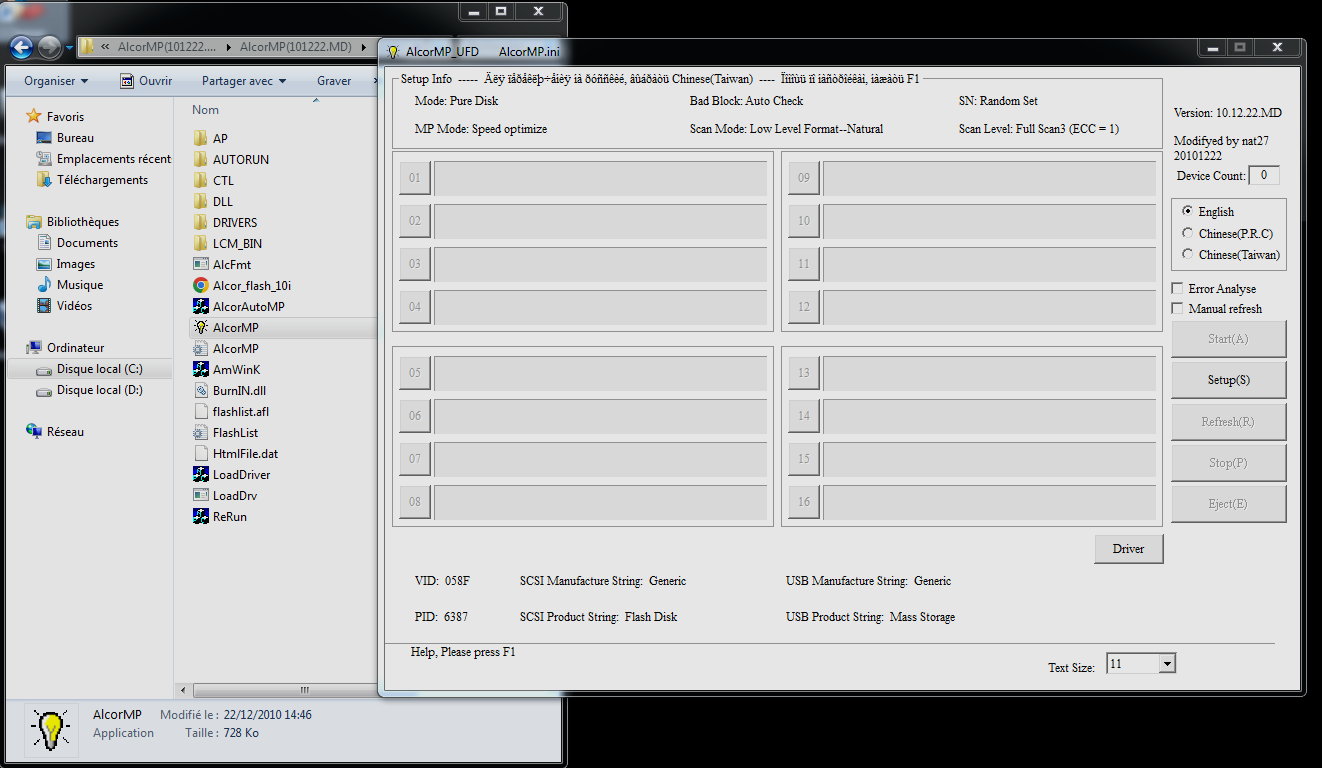Open Images library in navigation pane

click(x=65, y=263)
